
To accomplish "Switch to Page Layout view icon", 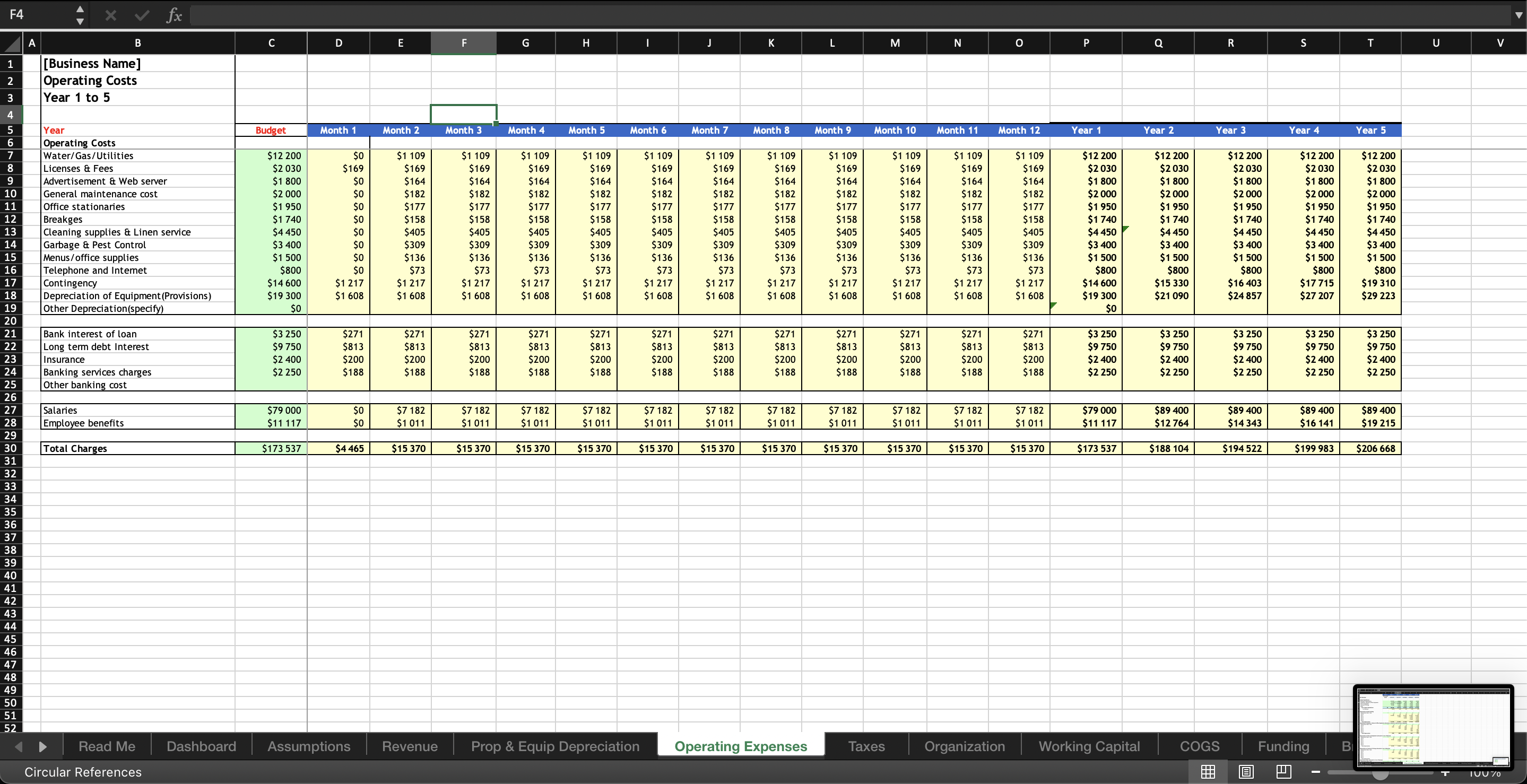I will [1246, 772].
